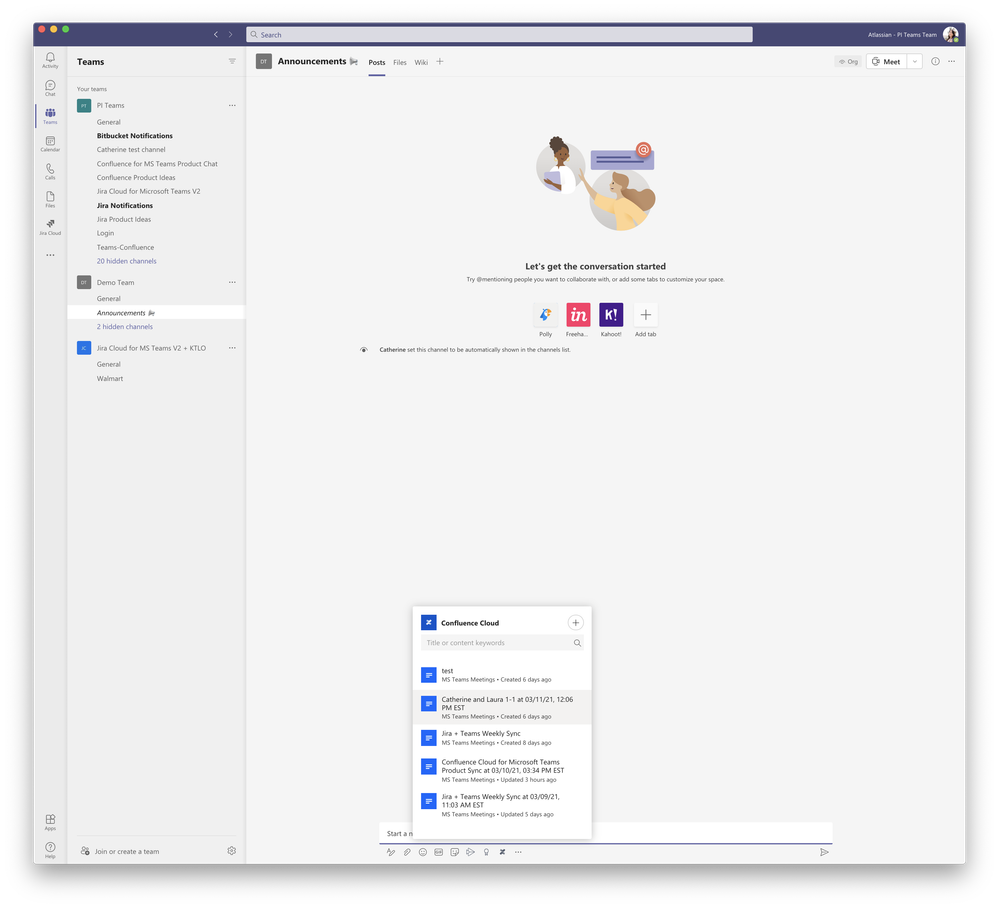
Task: Open the sticker picker
Action: click(454, 852)
